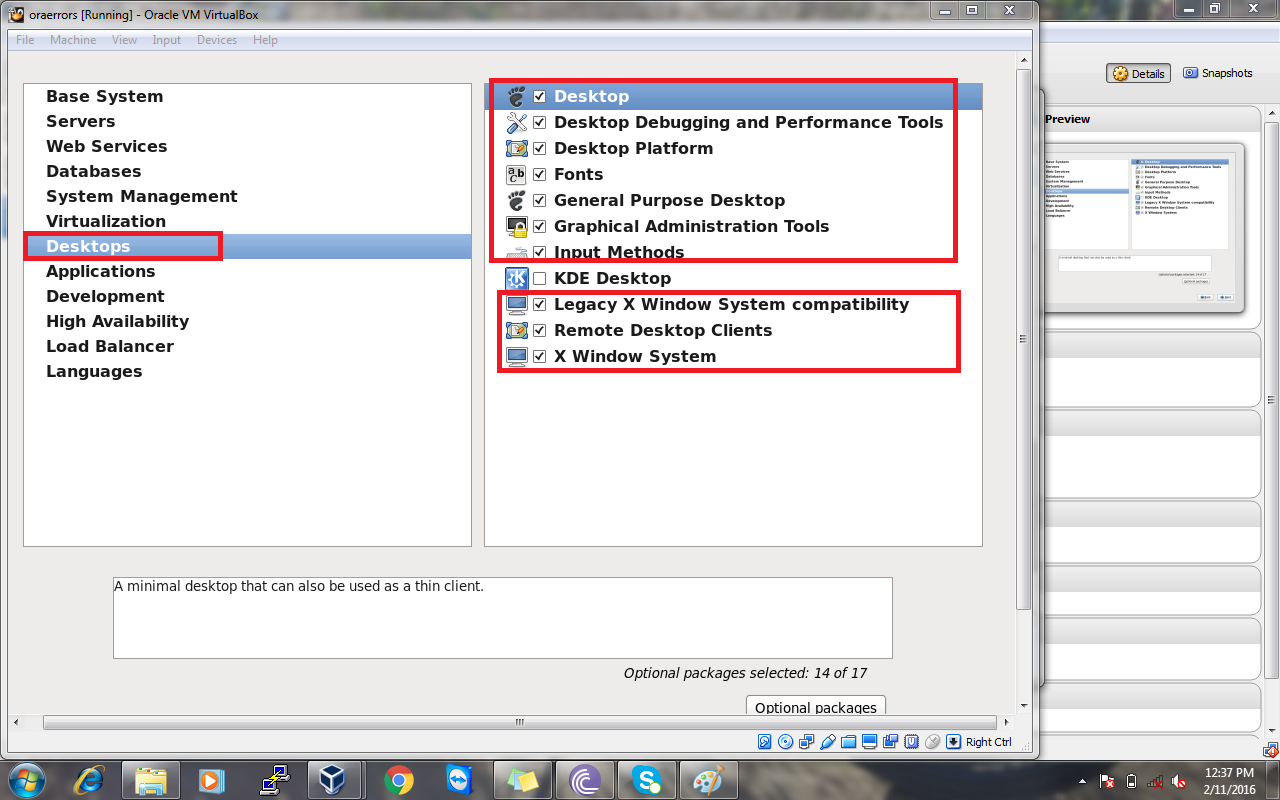
Task: Open the View menu
Action: point(125,40)
